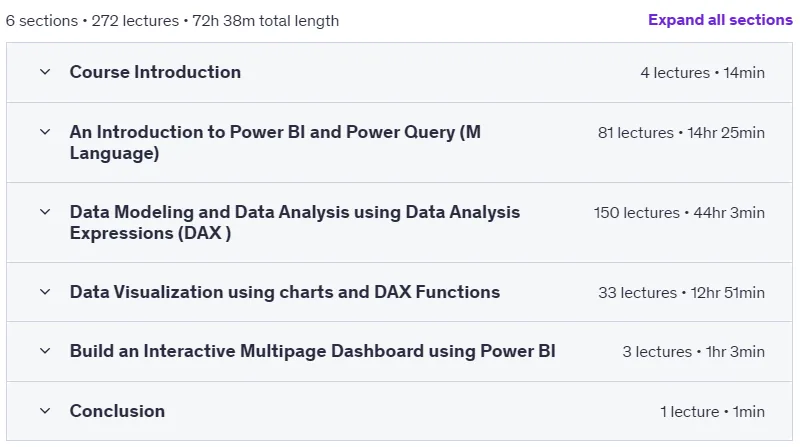Open Data Visualization using charts title
The width and height of the screenshot is (800, 447).
pyautogui.click(x=285, y=292)
